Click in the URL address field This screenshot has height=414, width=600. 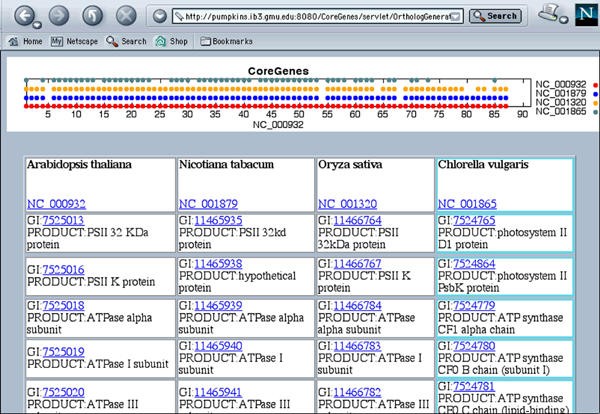310,17
